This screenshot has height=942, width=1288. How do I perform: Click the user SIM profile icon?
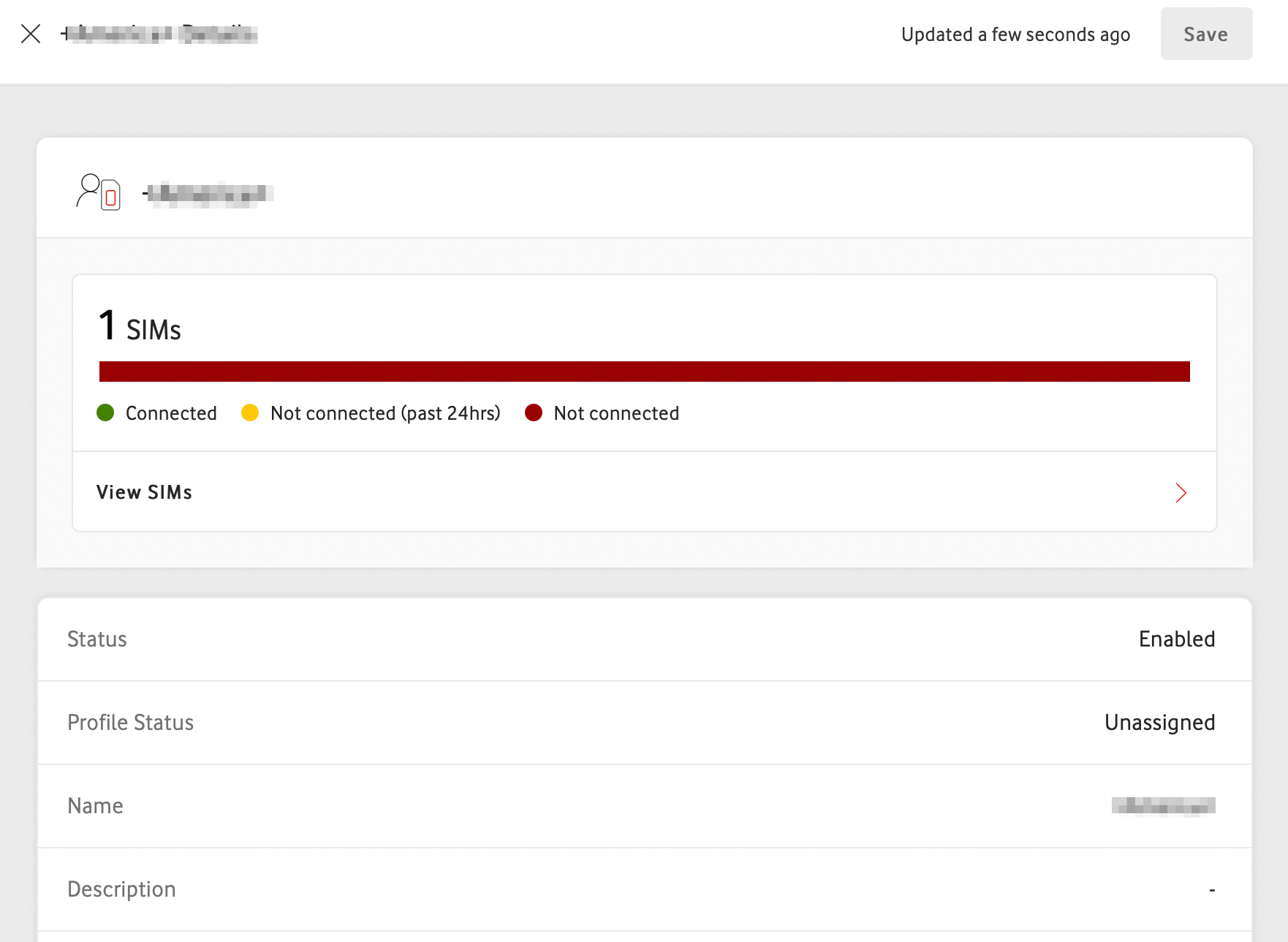tap(98, 192)
